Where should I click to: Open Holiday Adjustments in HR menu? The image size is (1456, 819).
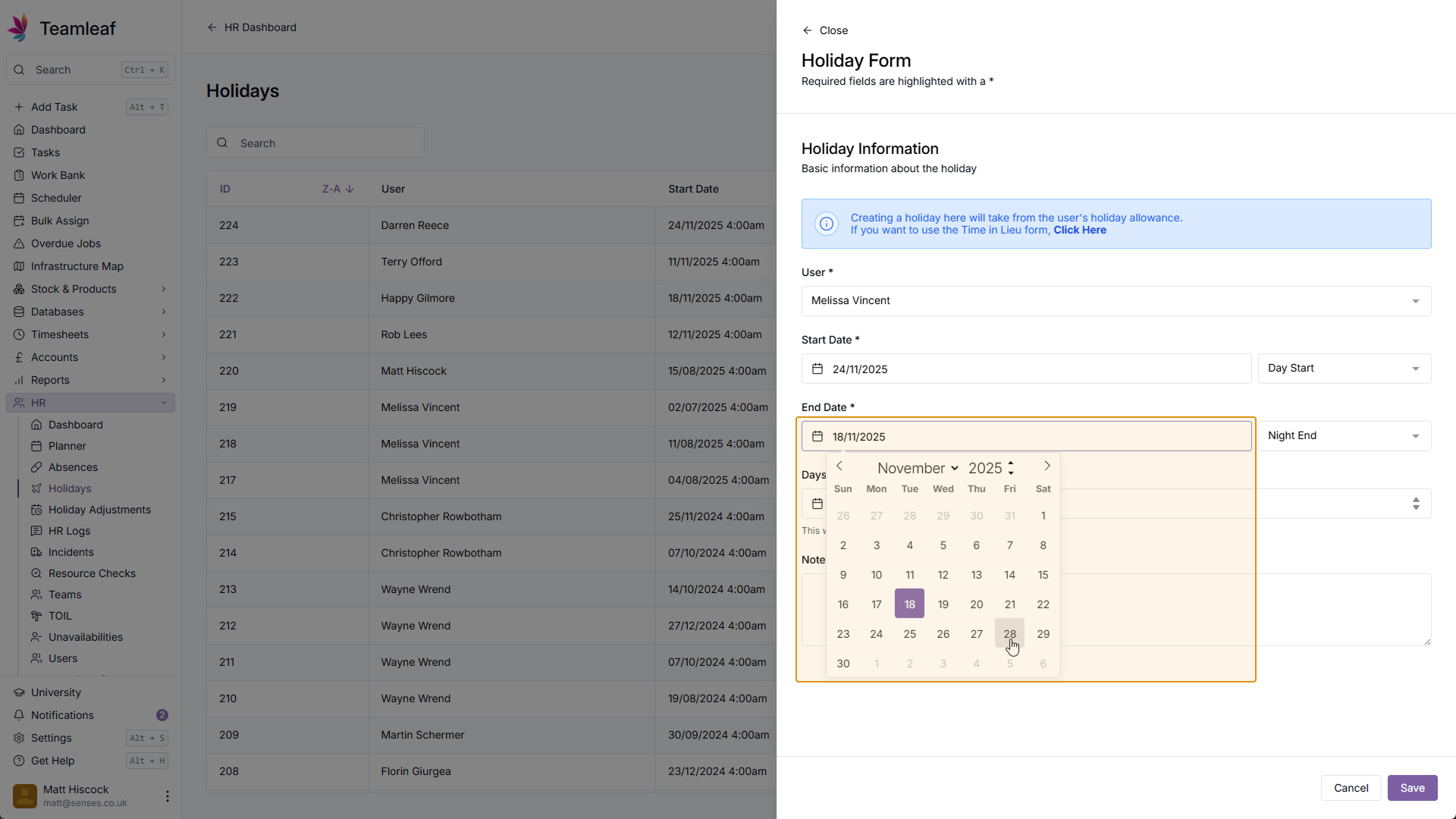point(99,510)
